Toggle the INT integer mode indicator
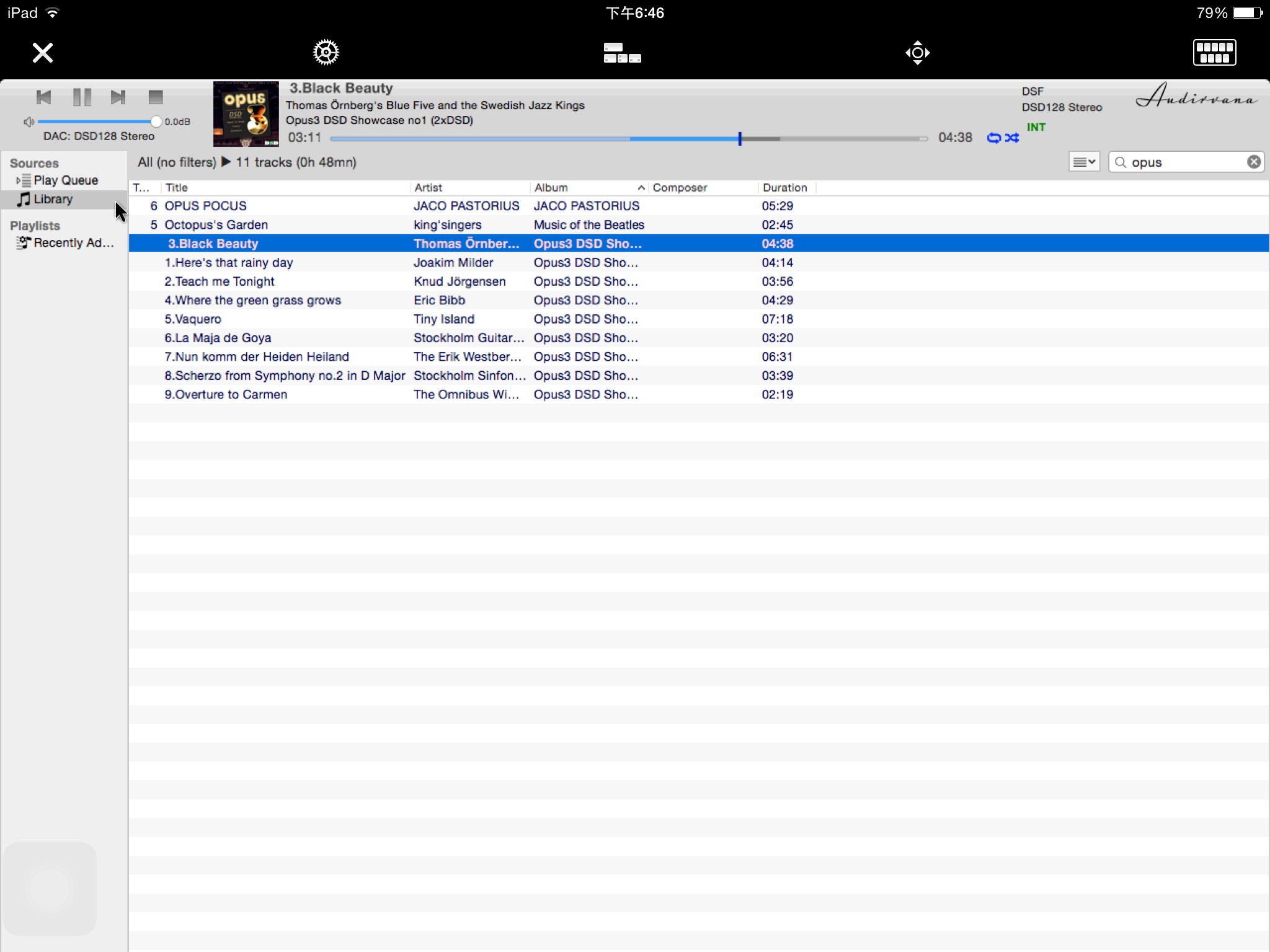1270x952 pixels. click(x=1036, y=127)
